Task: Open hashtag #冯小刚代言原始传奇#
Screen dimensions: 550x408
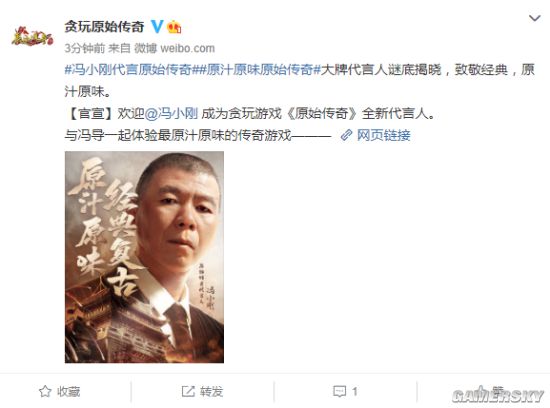Action: pos(128,70)
